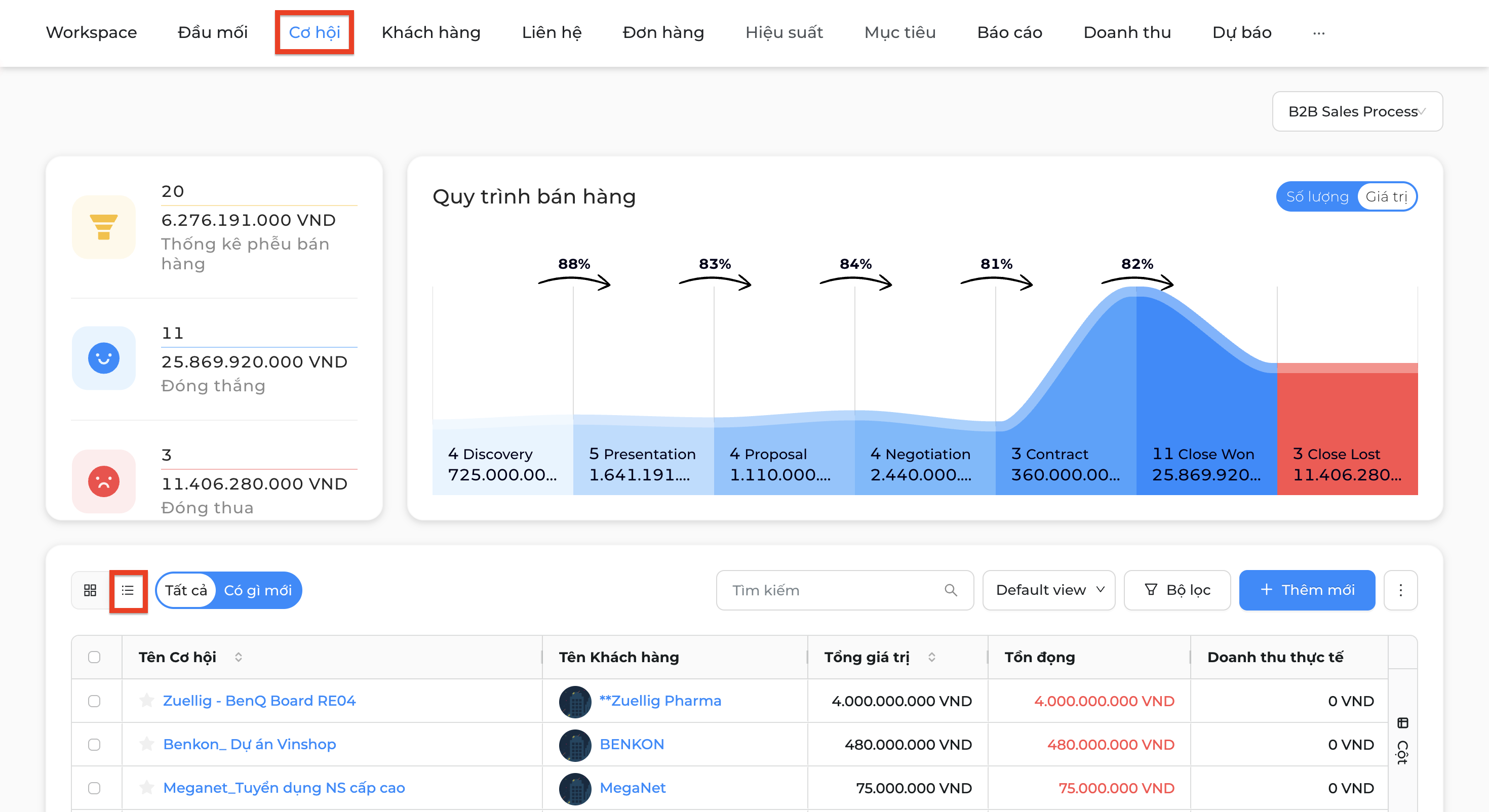Switch to list view icon
This screenshot has width=1489, height=812.
pos(128,590)
